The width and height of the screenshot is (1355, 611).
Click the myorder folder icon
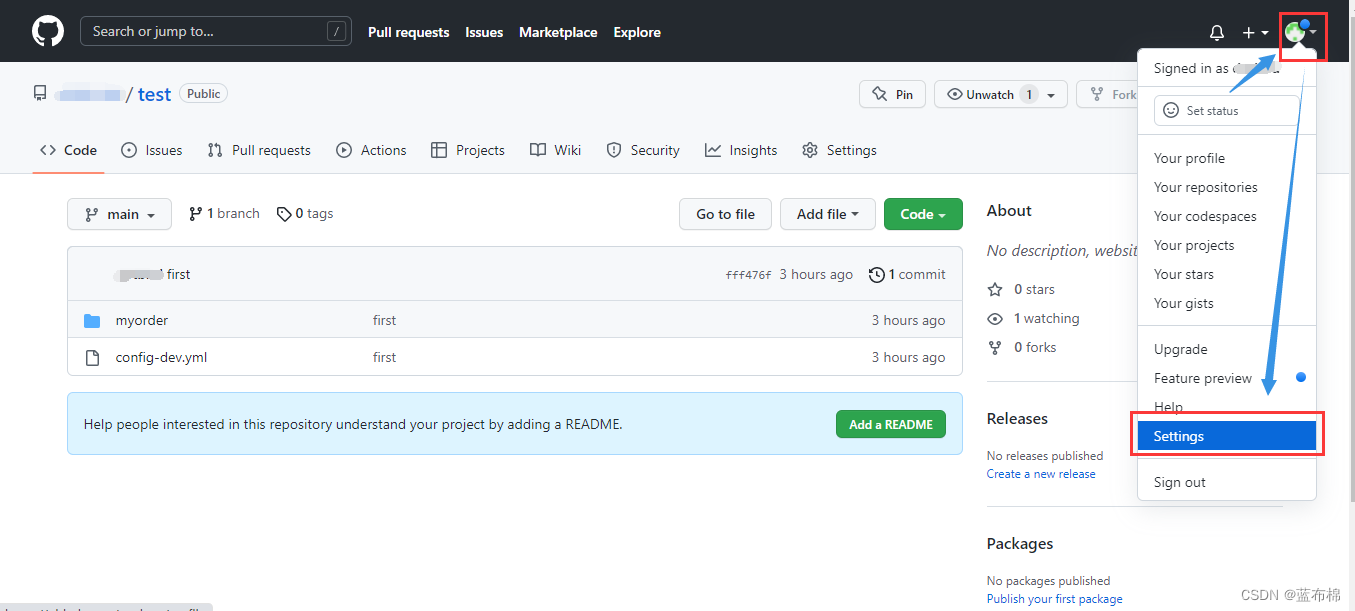pos(92,321)
